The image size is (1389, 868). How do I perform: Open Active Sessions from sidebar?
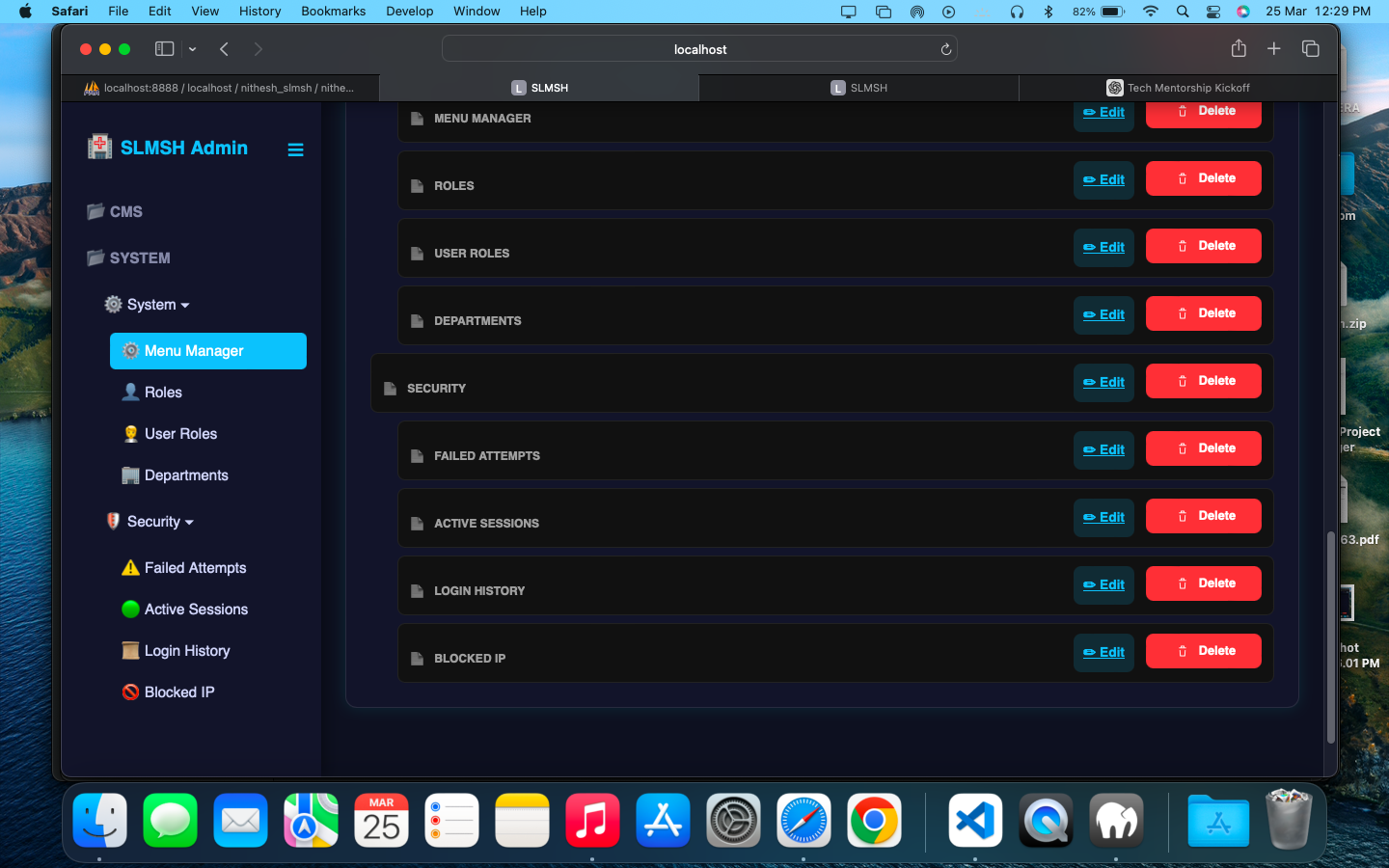[196, 610]
